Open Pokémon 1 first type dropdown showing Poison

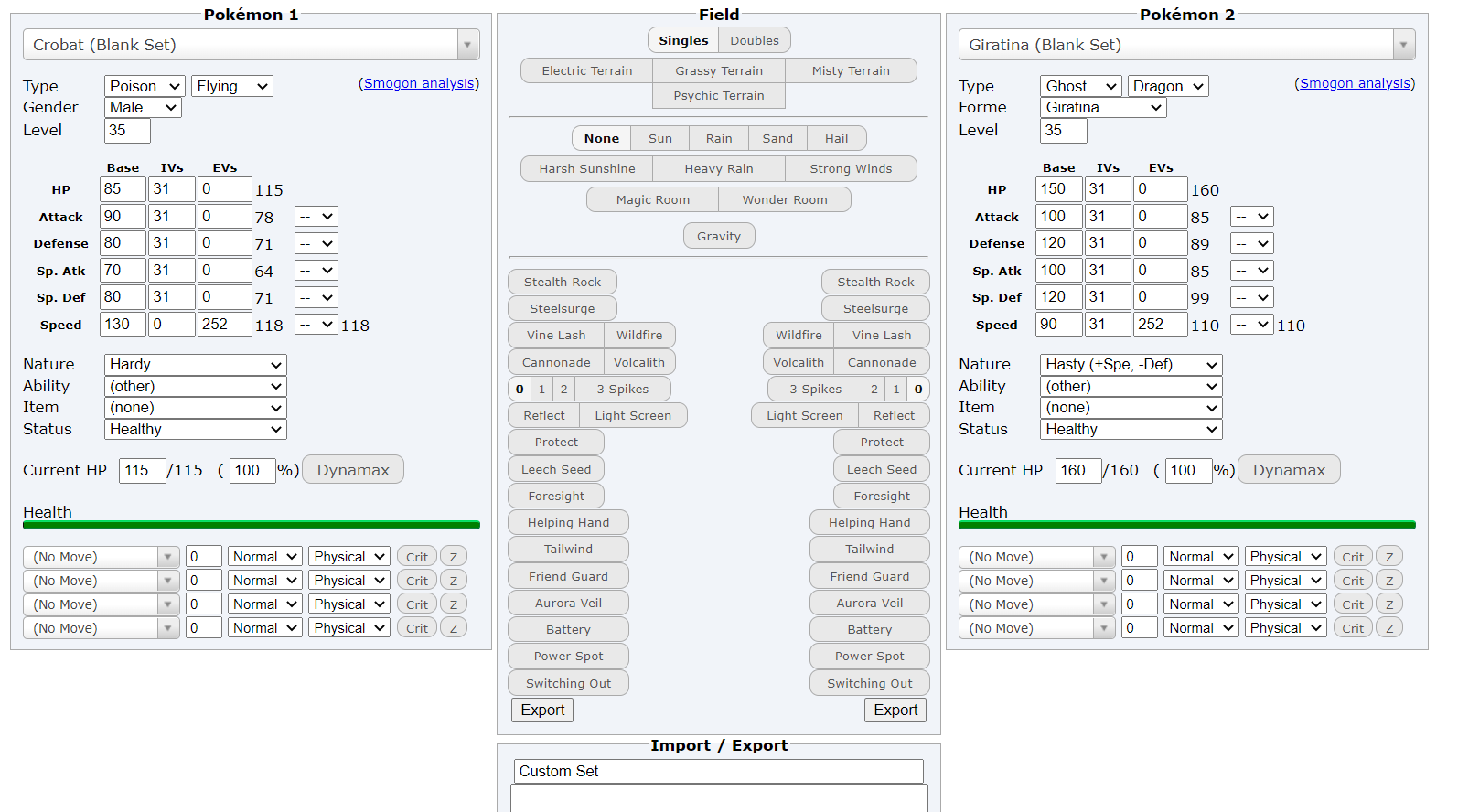[145, 86]
